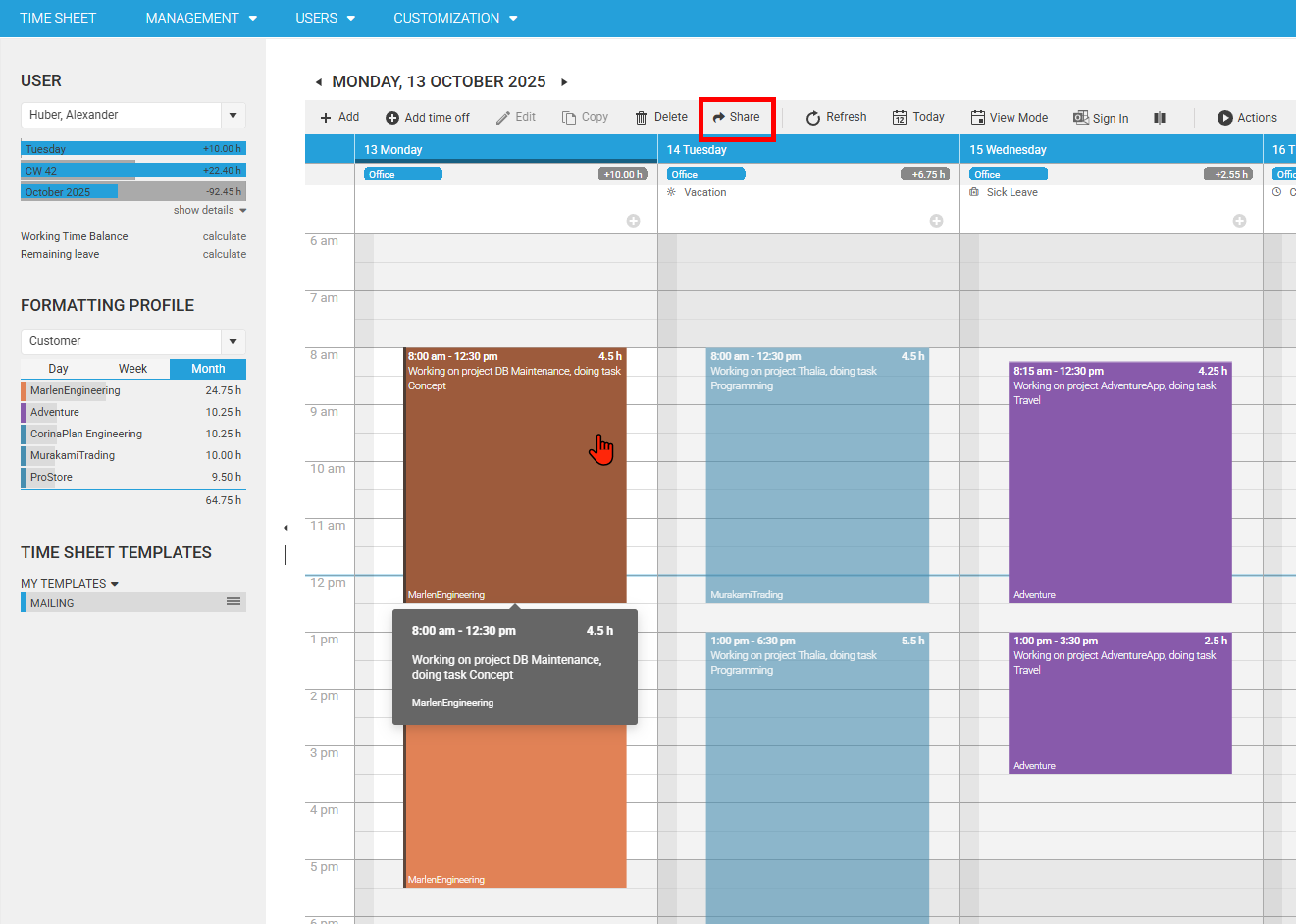Click the Refresh icon in toolbar

pos(813,118)
